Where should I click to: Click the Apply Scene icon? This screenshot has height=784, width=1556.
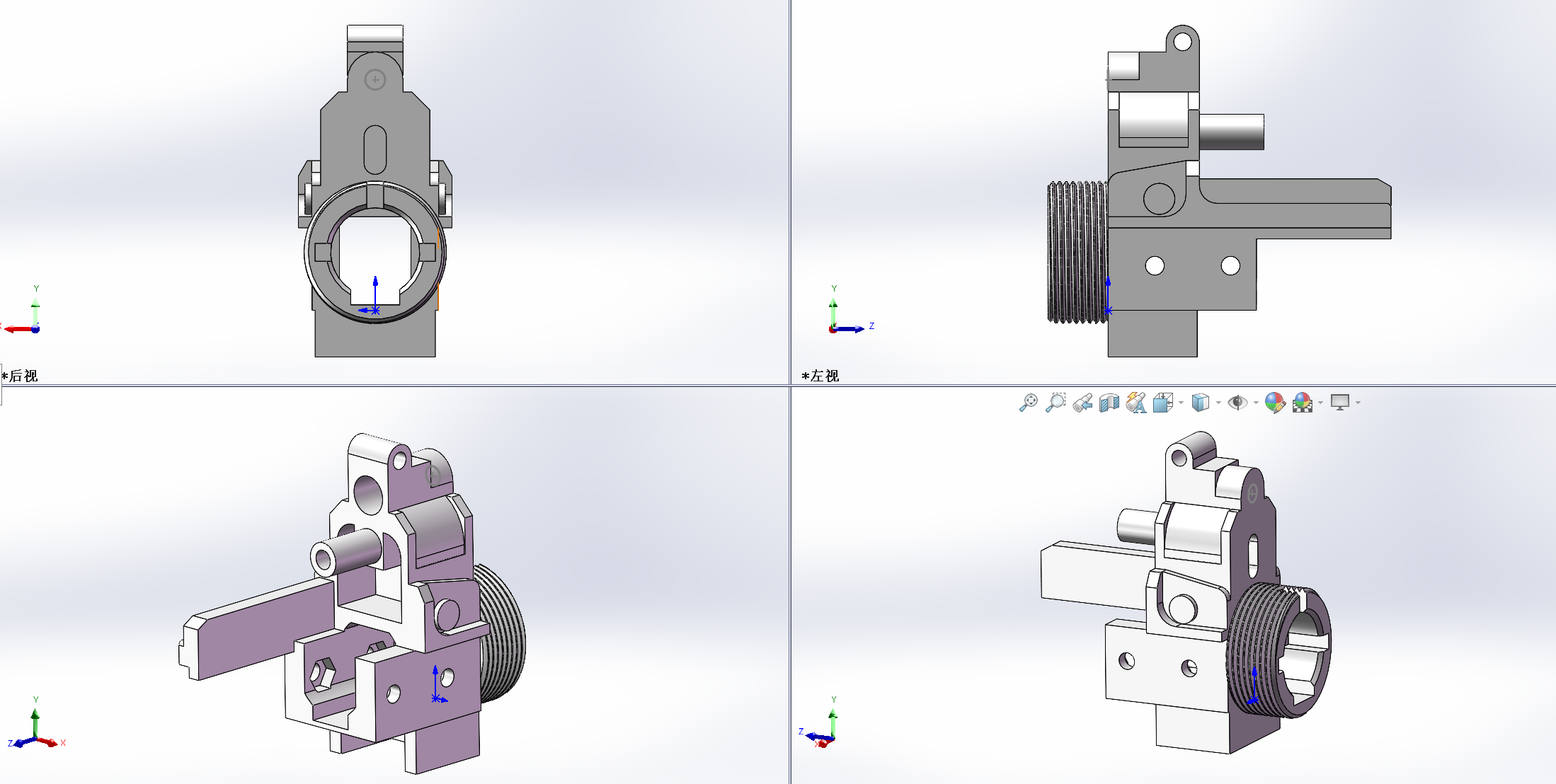tap(1303, 403)
